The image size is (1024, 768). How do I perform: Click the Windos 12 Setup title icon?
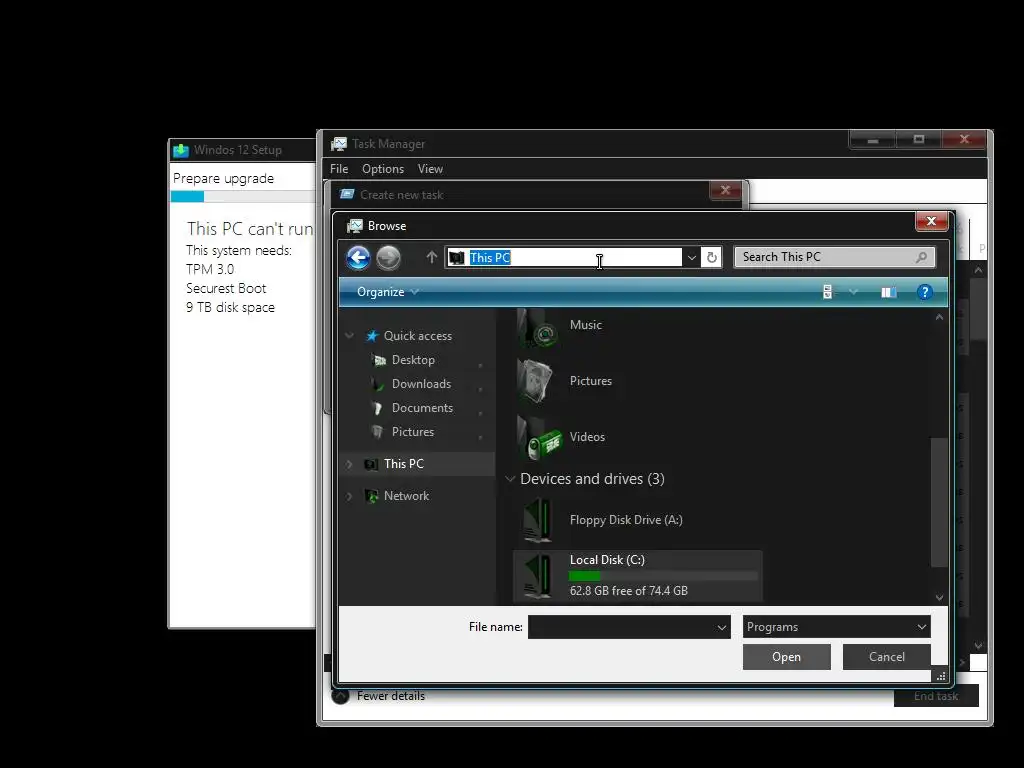point(180,150)
